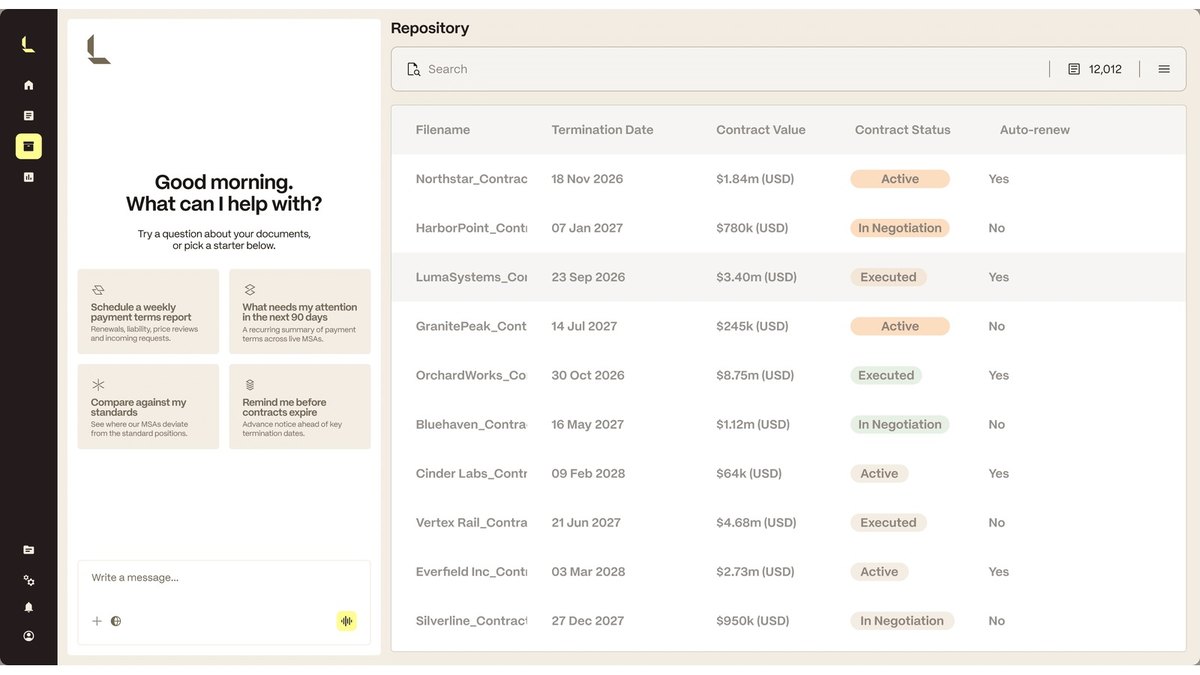This screenshot has width=1200, height=675.
Task: Click the large logo atop the chat panel
Action: point(98,49)
